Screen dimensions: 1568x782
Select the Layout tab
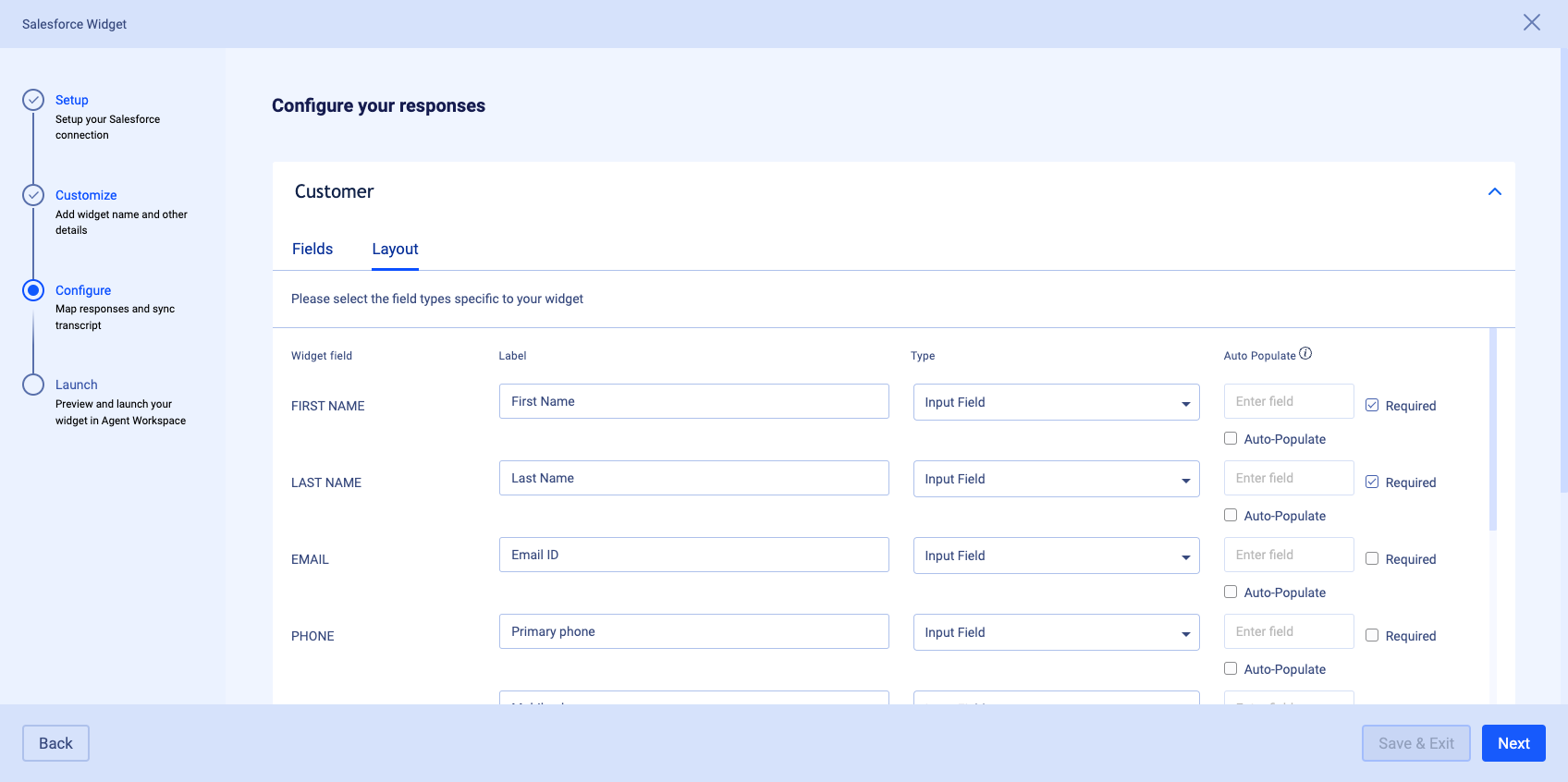[395, 249]
